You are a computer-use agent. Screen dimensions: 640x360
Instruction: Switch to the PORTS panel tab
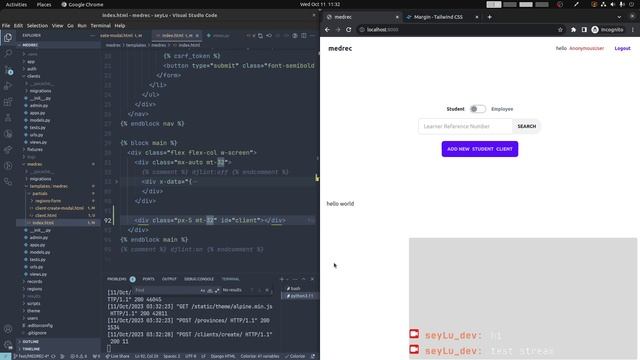(x=149, y=279)
